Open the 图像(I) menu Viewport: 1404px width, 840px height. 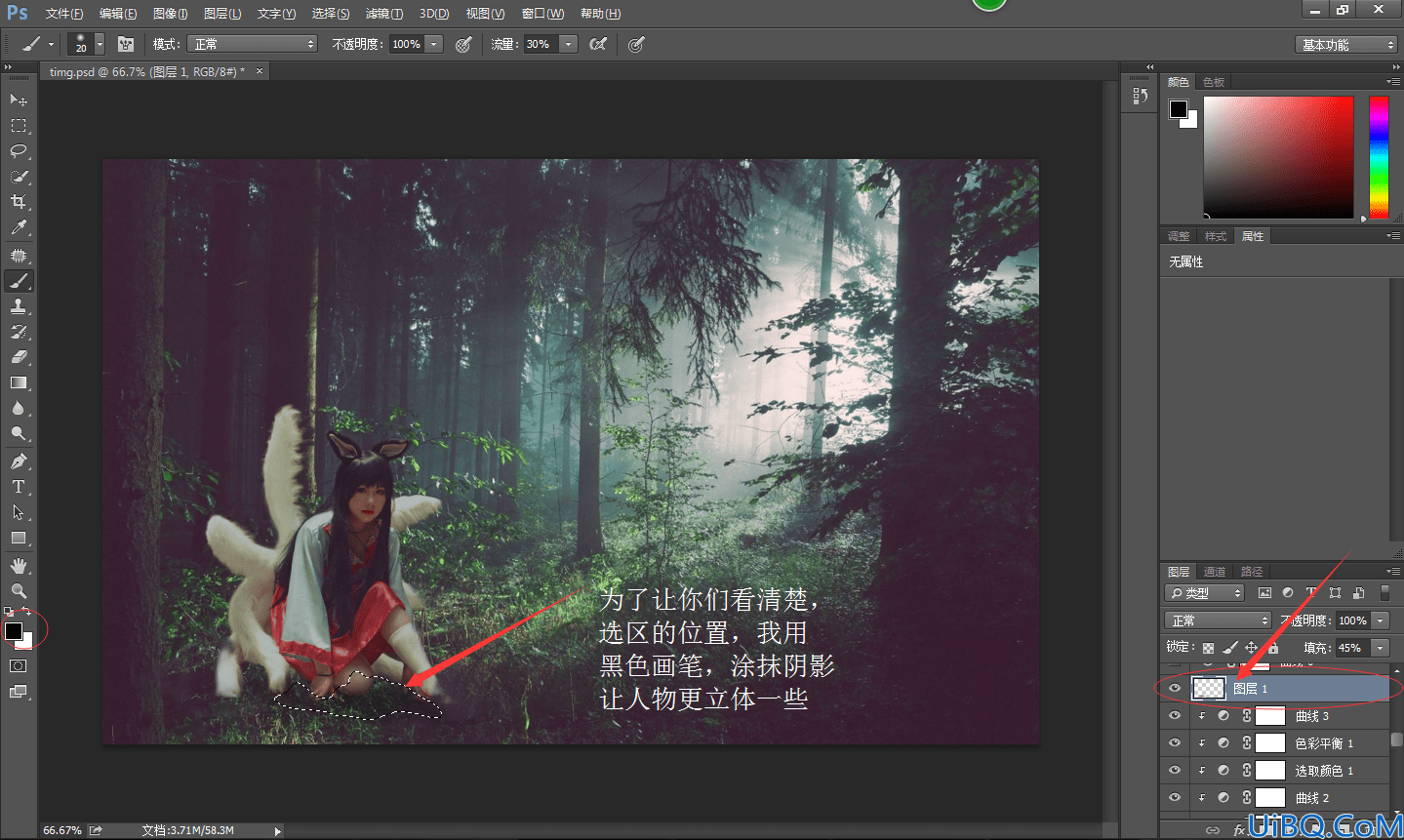[170, 14]
